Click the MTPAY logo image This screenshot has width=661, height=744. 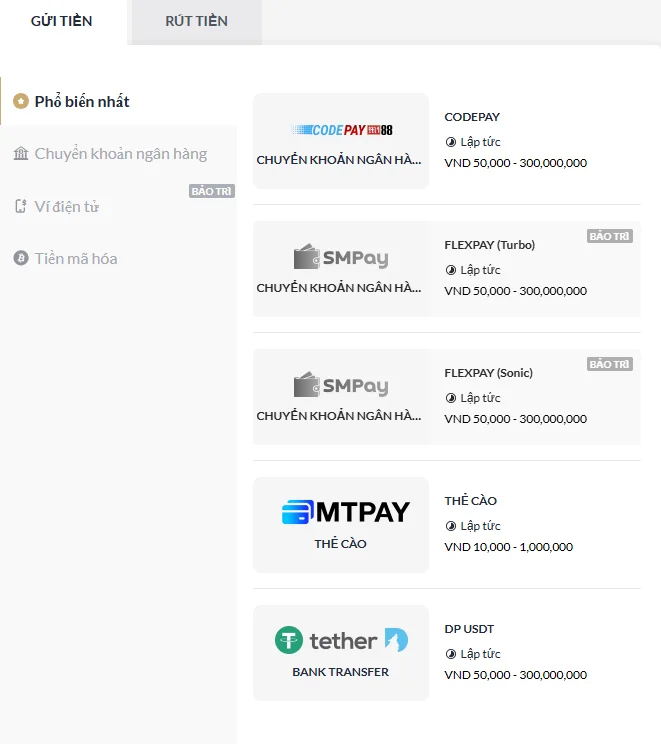click(346, 512)
